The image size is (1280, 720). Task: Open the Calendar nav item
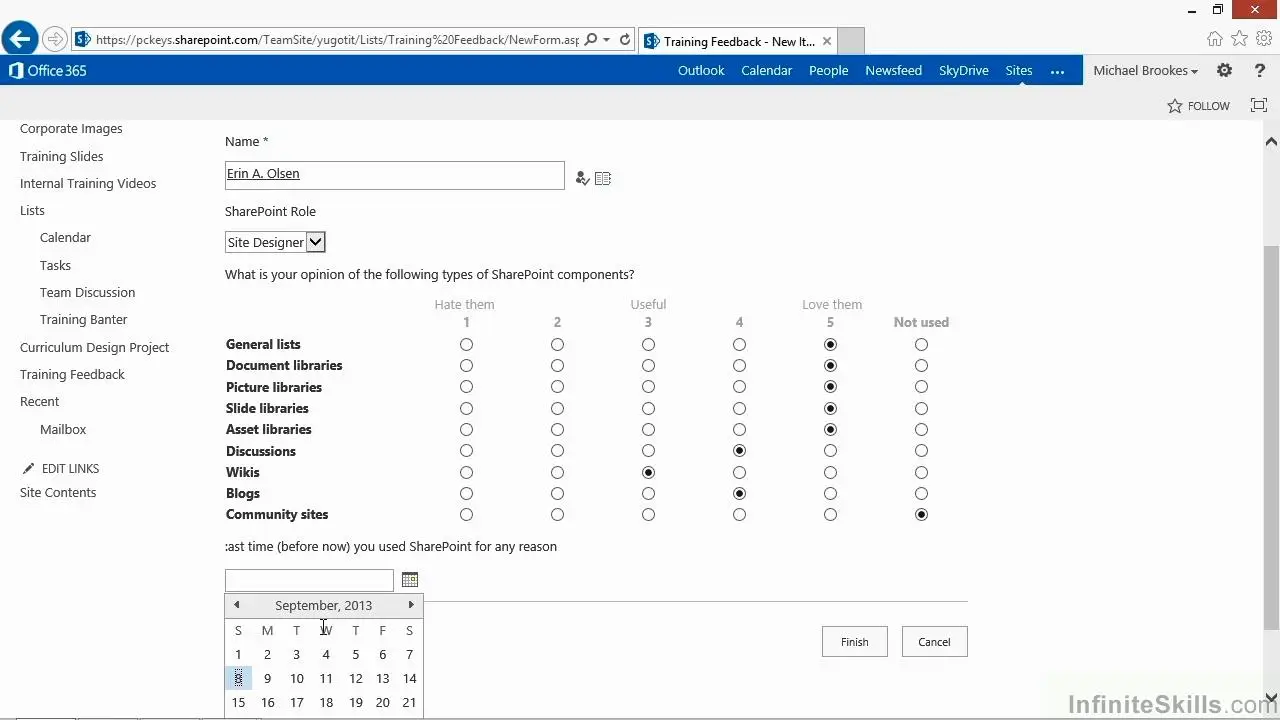(x=766, y=70)
